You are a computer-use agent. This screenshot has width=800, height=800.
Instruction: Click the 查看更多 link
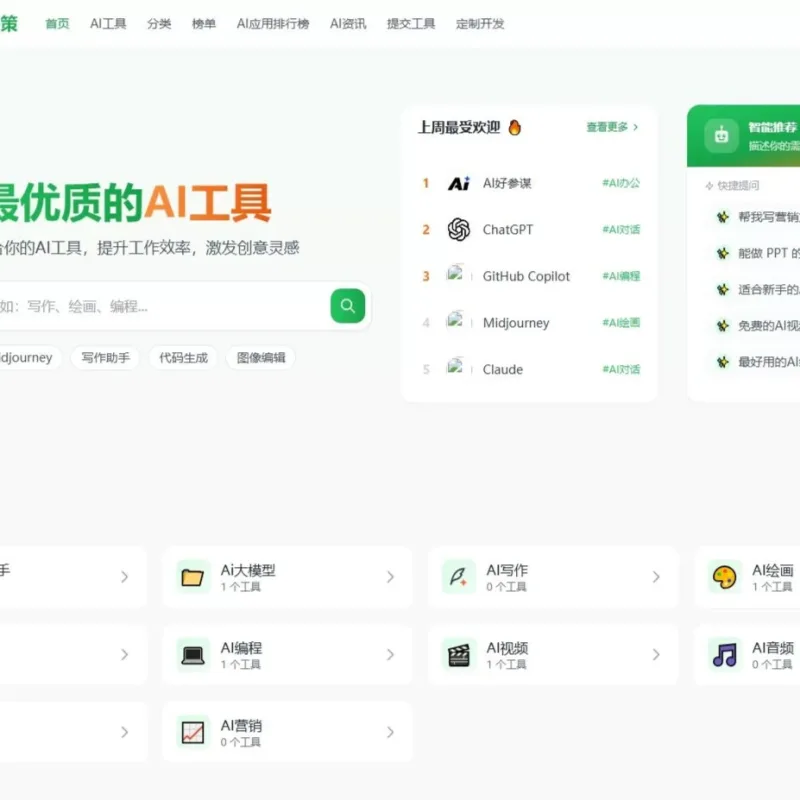click(607, 127)
